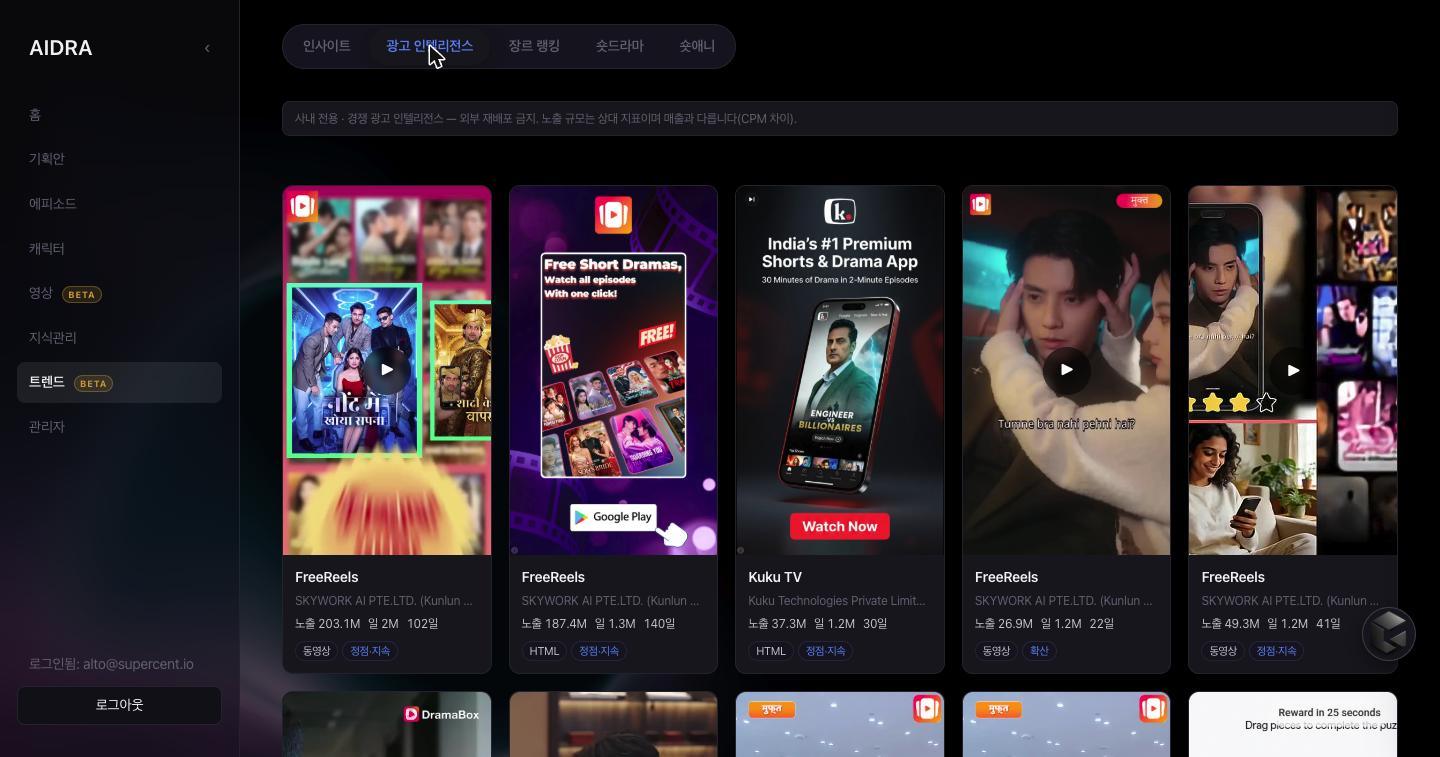1440x757 pixels.
Task: Open the DramaBox ad thumbnail
Action: (387, 724)
